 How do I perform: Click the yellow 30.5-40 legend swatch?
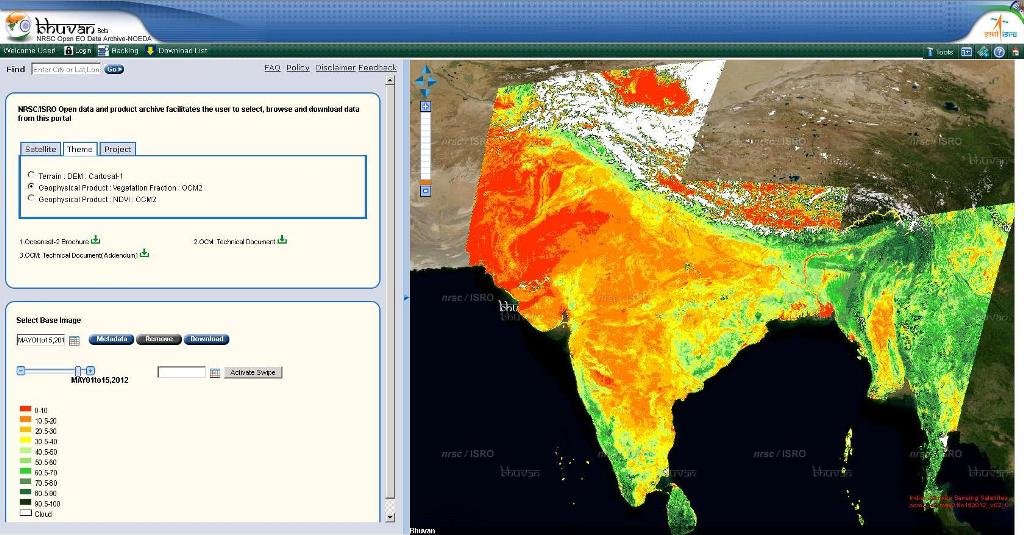pos(25,441)
